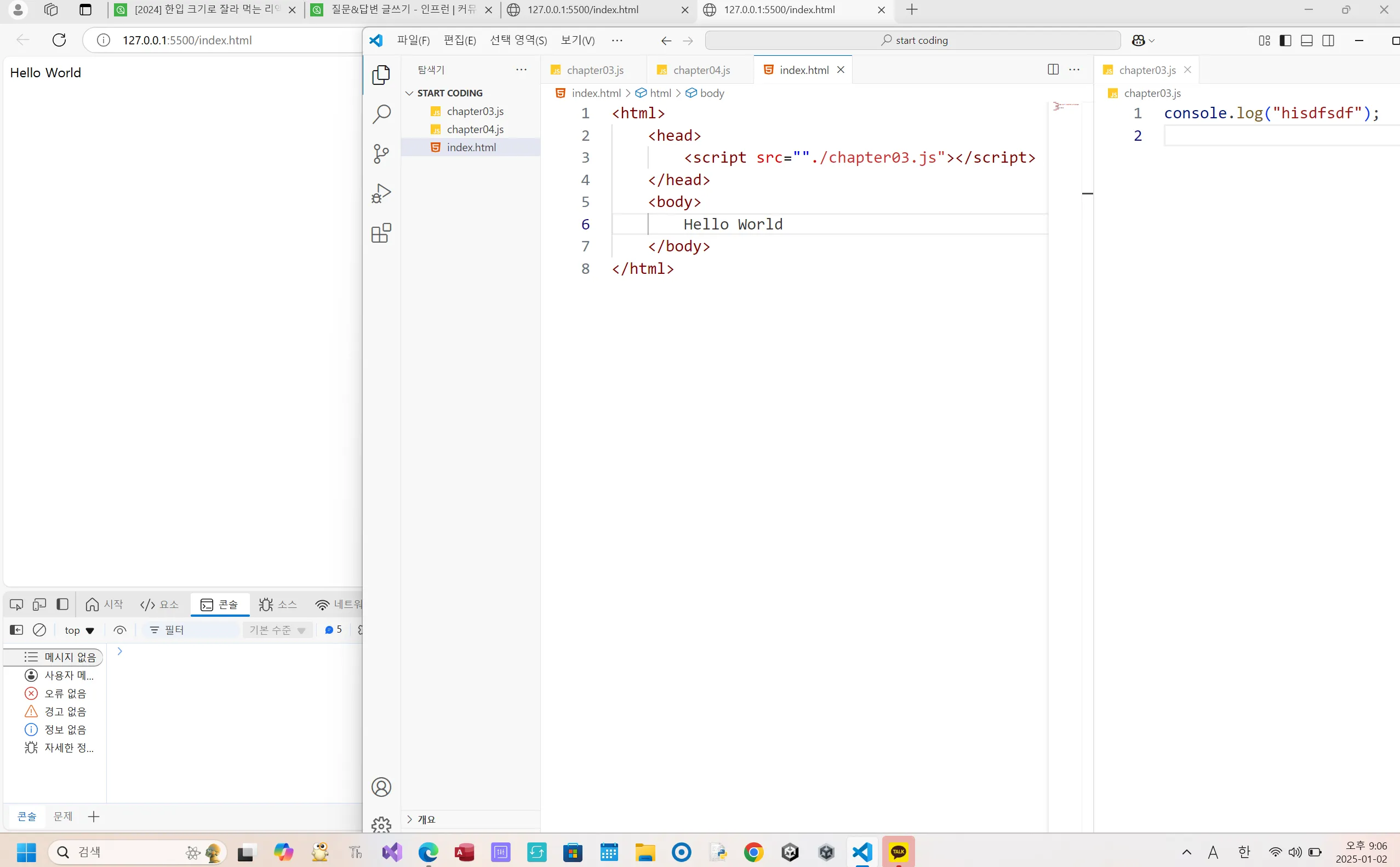
Task: Open the 파일(F) menu
Action: (x=413, y=40)
